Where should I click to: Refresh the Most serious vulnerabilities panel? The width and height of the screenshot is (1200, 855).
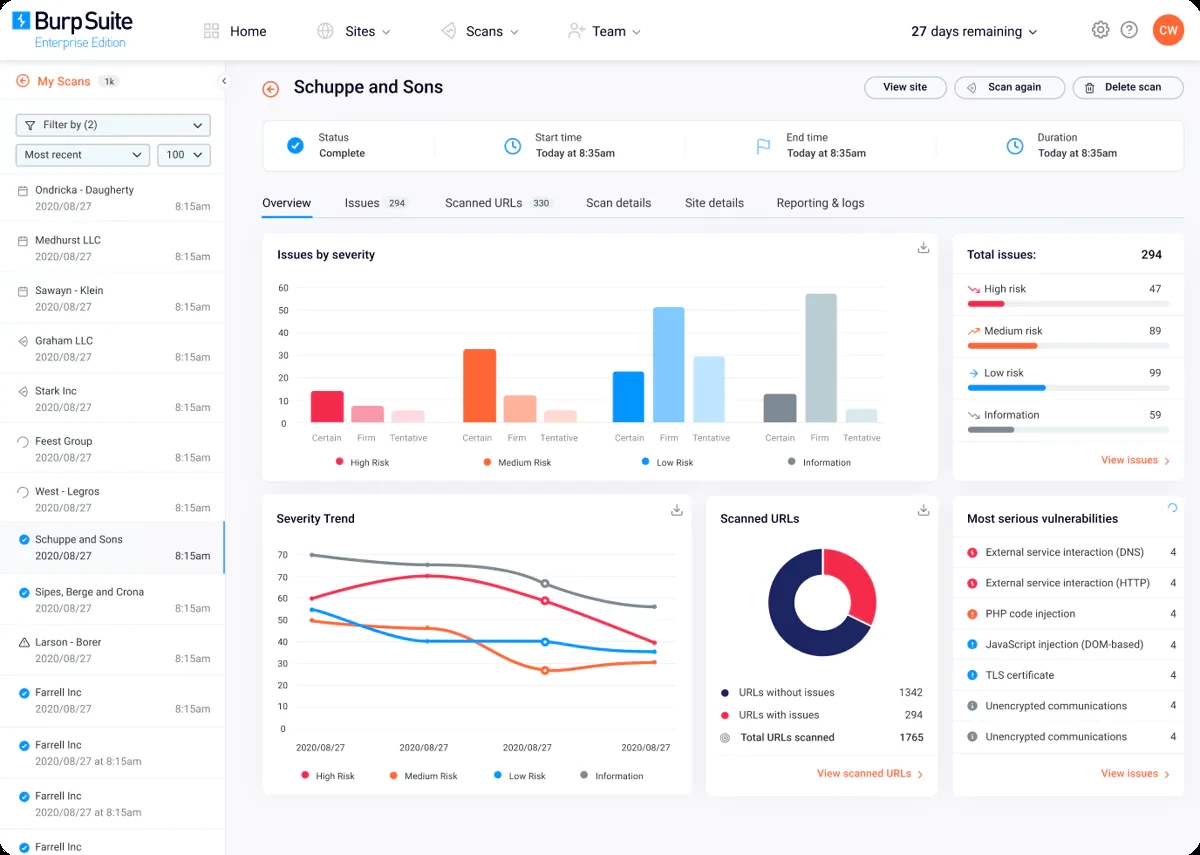tap(1171, 509)
